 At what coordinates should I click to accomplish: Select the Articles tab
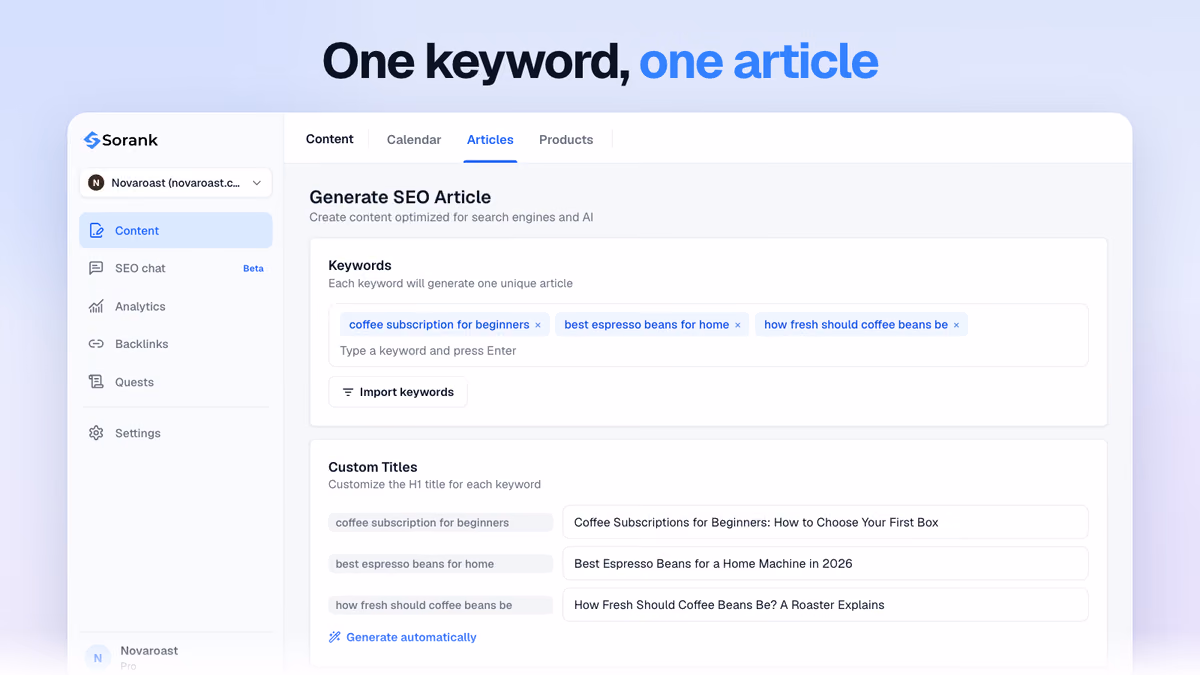click(x=490, y=140)
